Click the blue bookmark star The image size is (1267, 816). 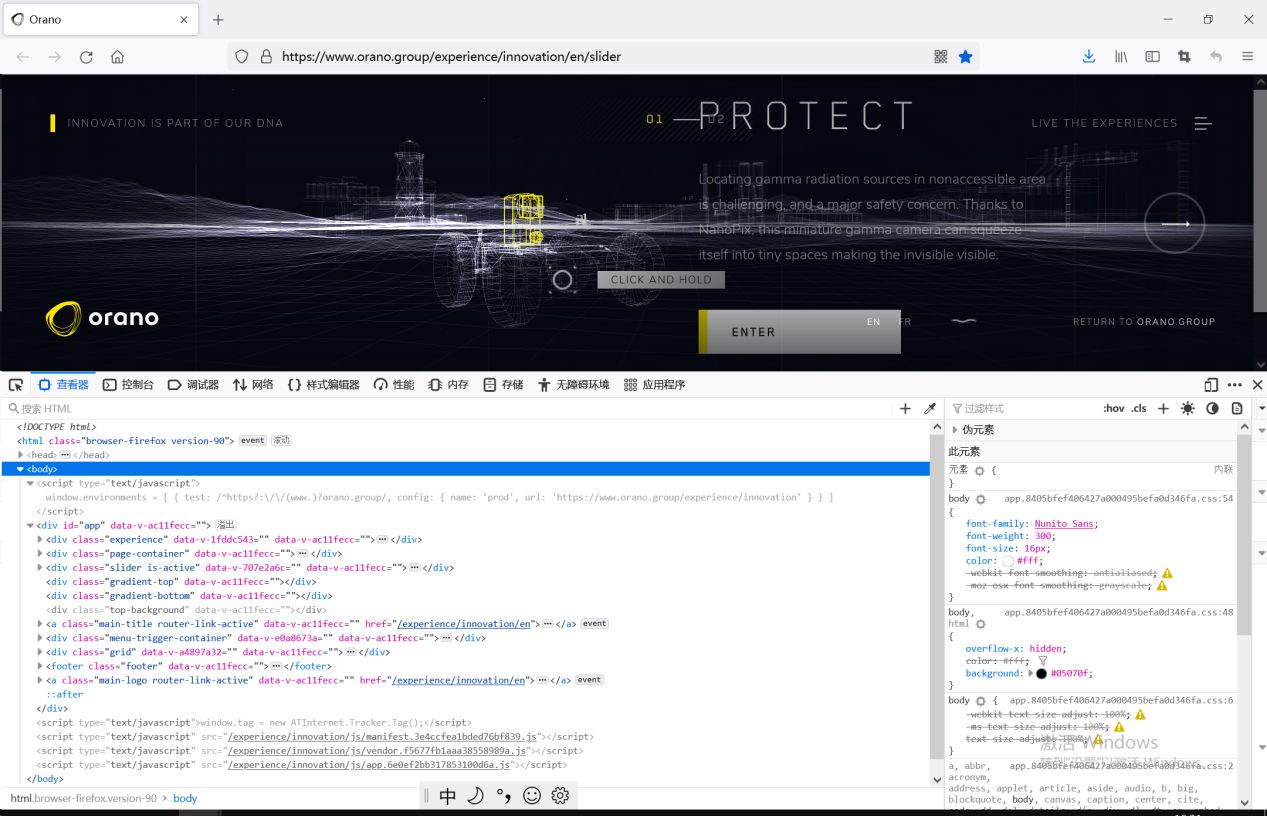pyautogui.click(x=965, y=57)
